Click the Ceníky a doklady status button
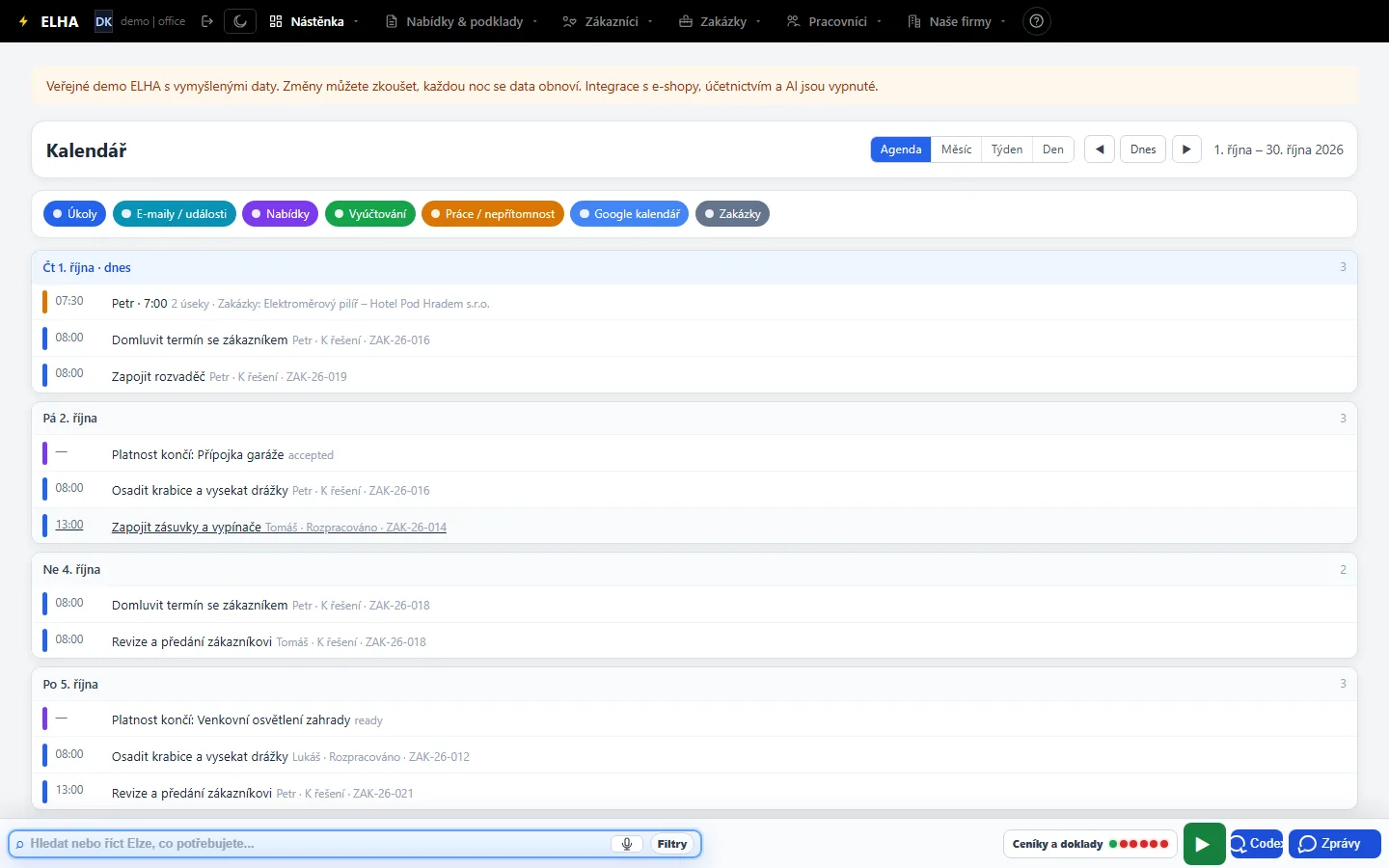Viewport: 1389px width, 868px height. (1090, 844)
